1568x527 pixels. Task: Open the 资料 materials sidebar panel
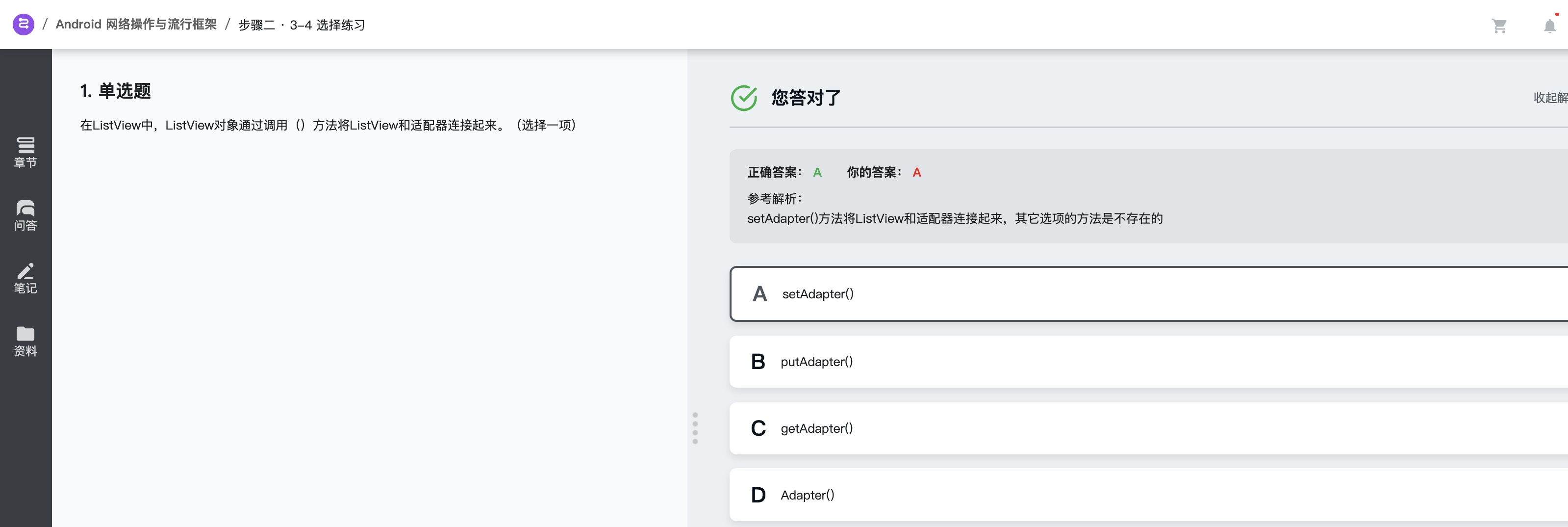[x=25, y=341]
